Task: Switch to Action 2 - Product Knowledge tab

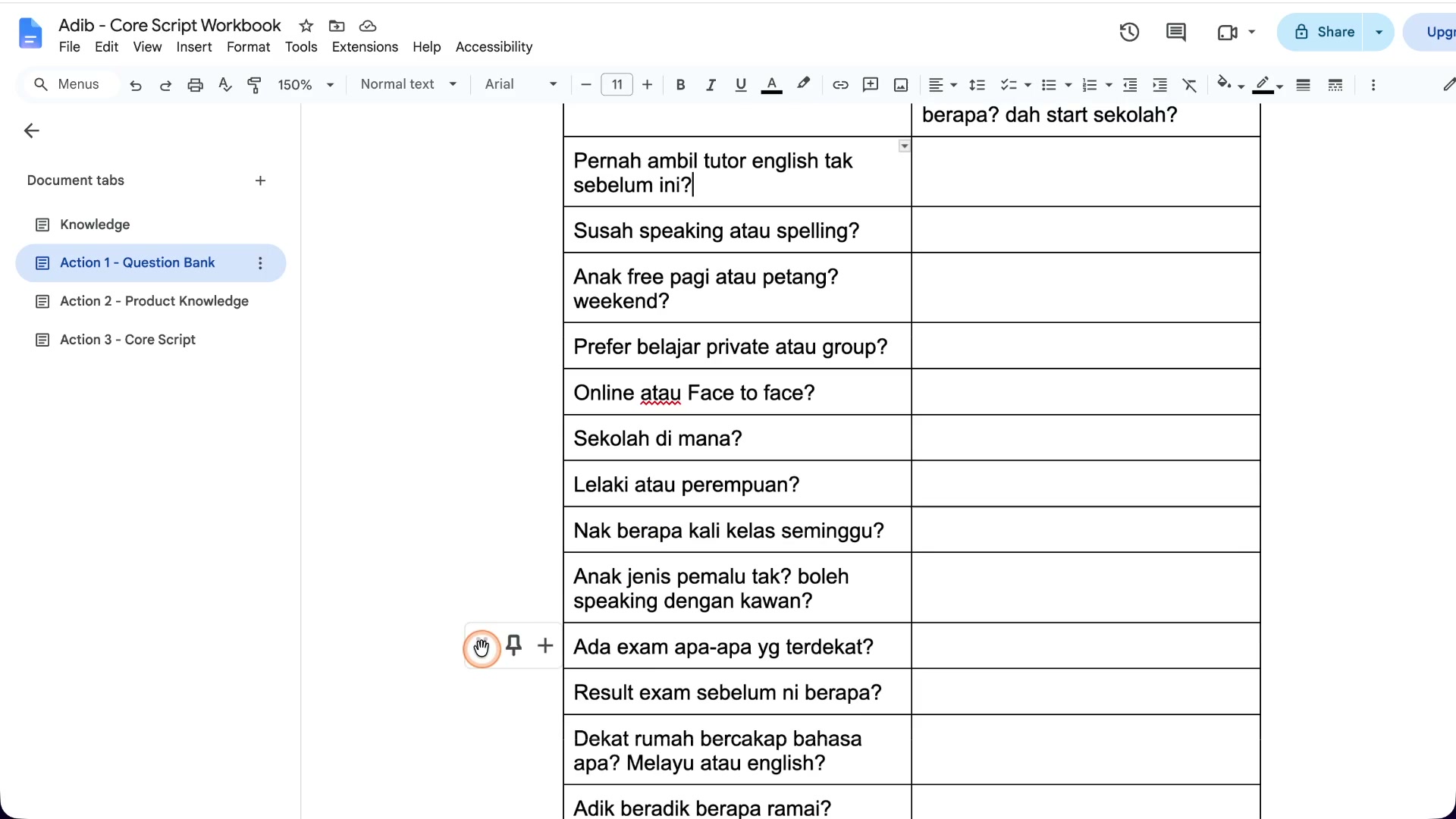Action: click(x=154, y=301)
